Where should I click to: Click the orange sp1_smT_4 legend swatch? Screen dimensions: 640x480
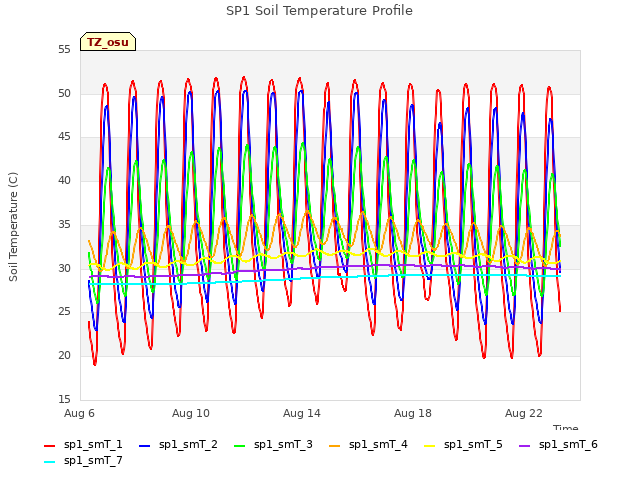click(x=335, y=446)
